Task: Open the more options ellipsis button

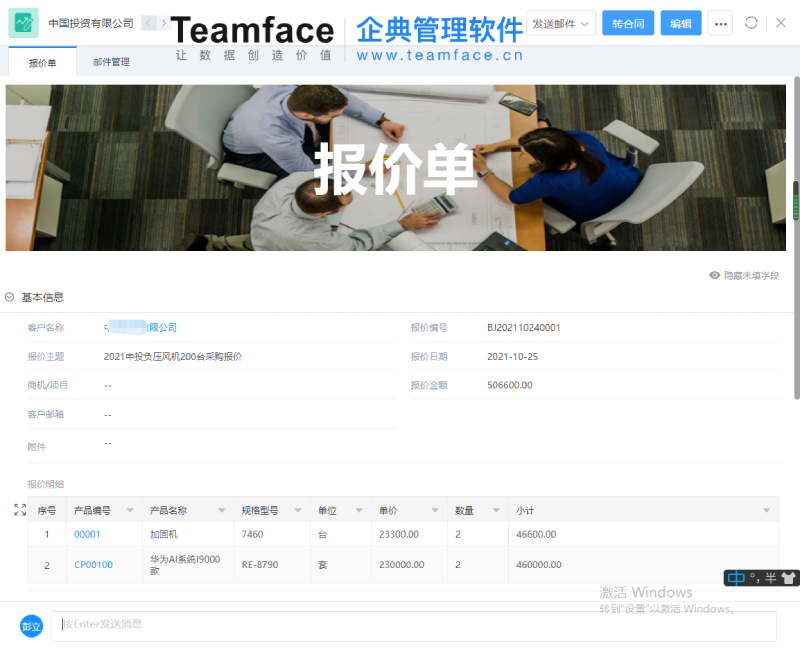Action: pyautogui.click(x=720, y=23)
